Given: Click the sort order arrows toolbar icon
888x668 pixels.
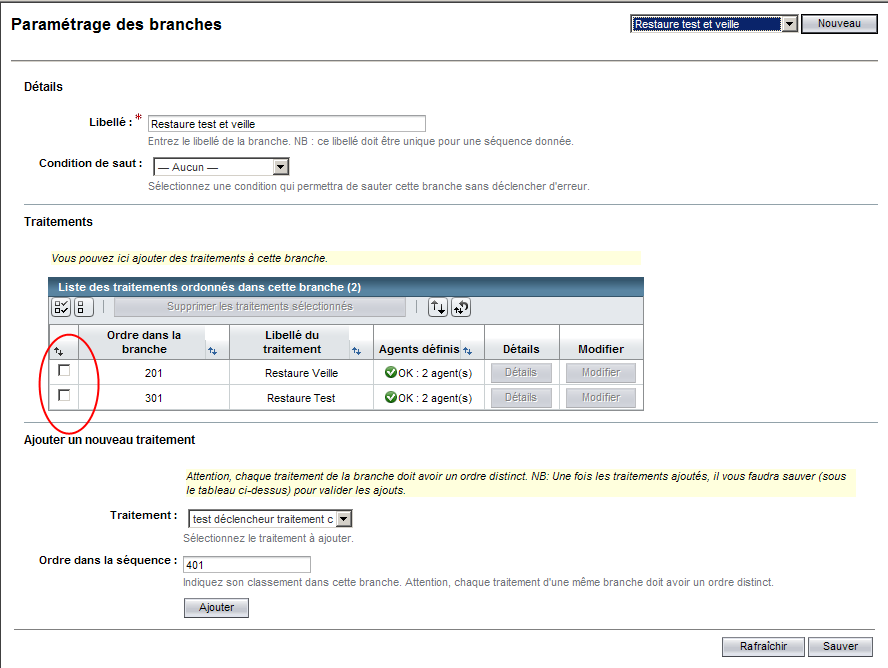Looking at the screenshot, I should (438, 308).
